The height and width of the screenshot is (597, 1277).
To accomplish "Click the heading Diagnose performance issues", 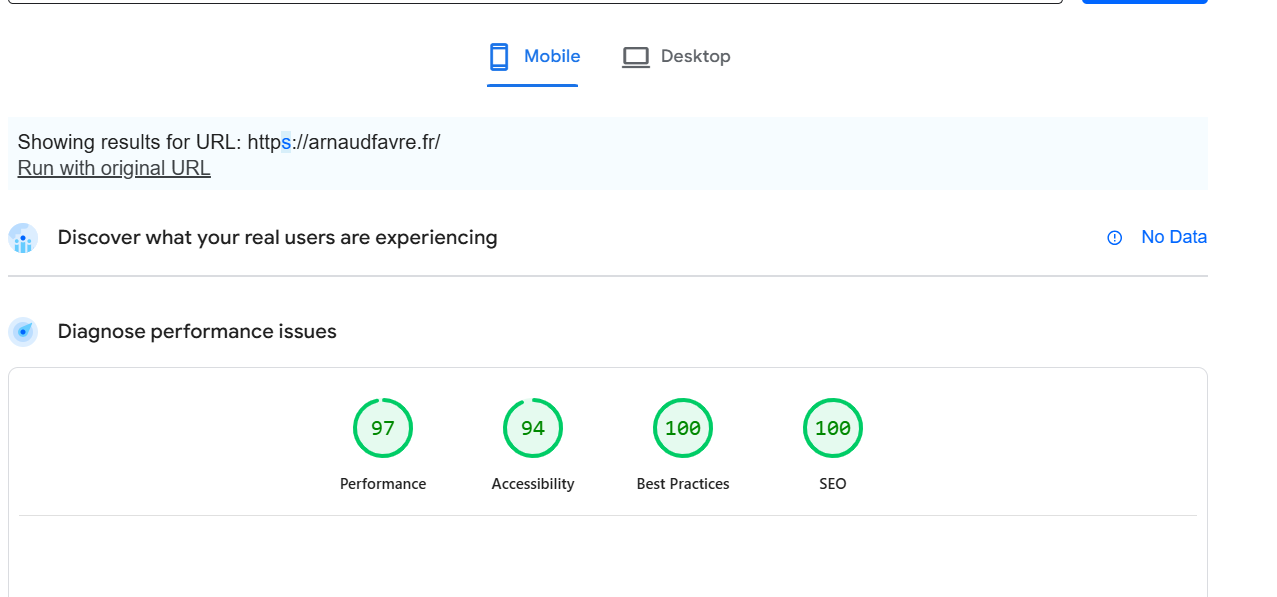I will tap(197, 332).
